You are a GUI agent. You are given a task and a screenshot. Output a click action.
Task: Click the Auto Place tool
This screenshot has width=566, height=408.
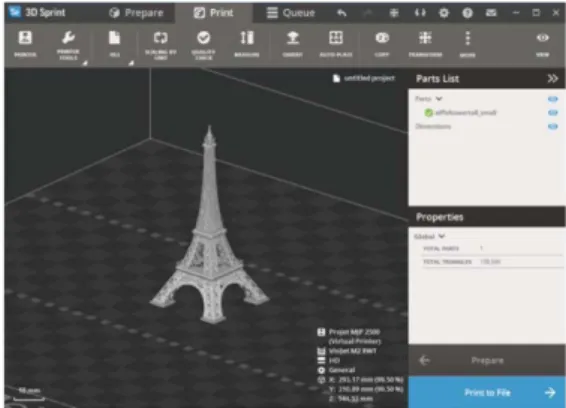click(336, 44)
